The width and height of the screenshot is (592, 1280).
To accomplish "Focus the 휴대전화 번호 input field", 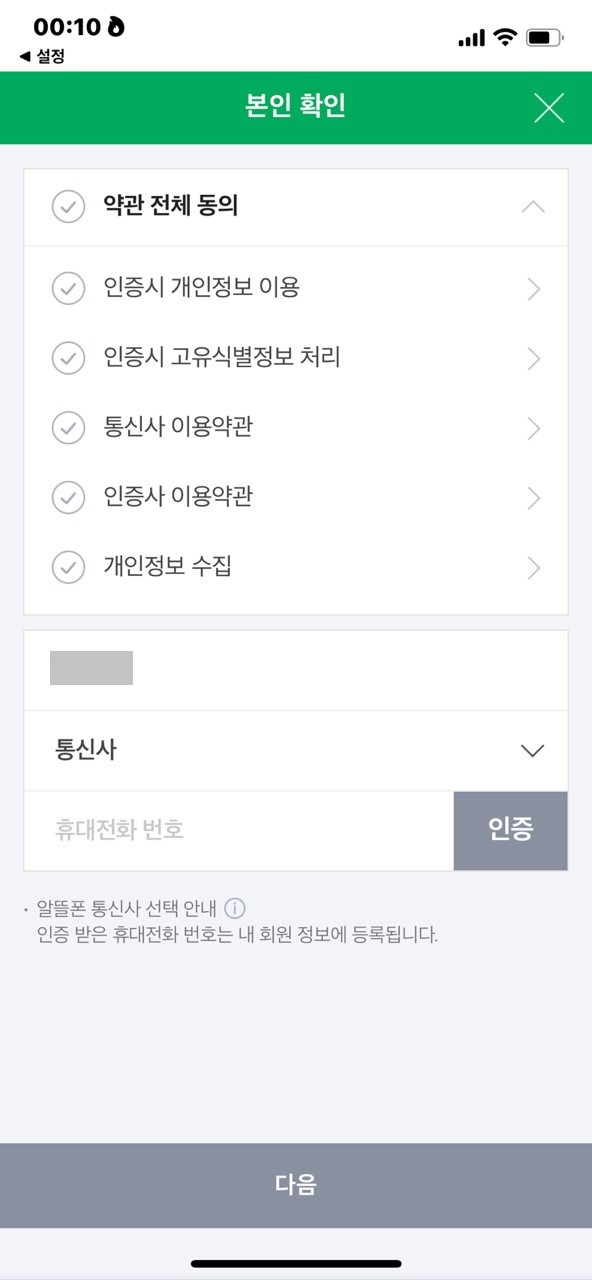I will point(239,831).
